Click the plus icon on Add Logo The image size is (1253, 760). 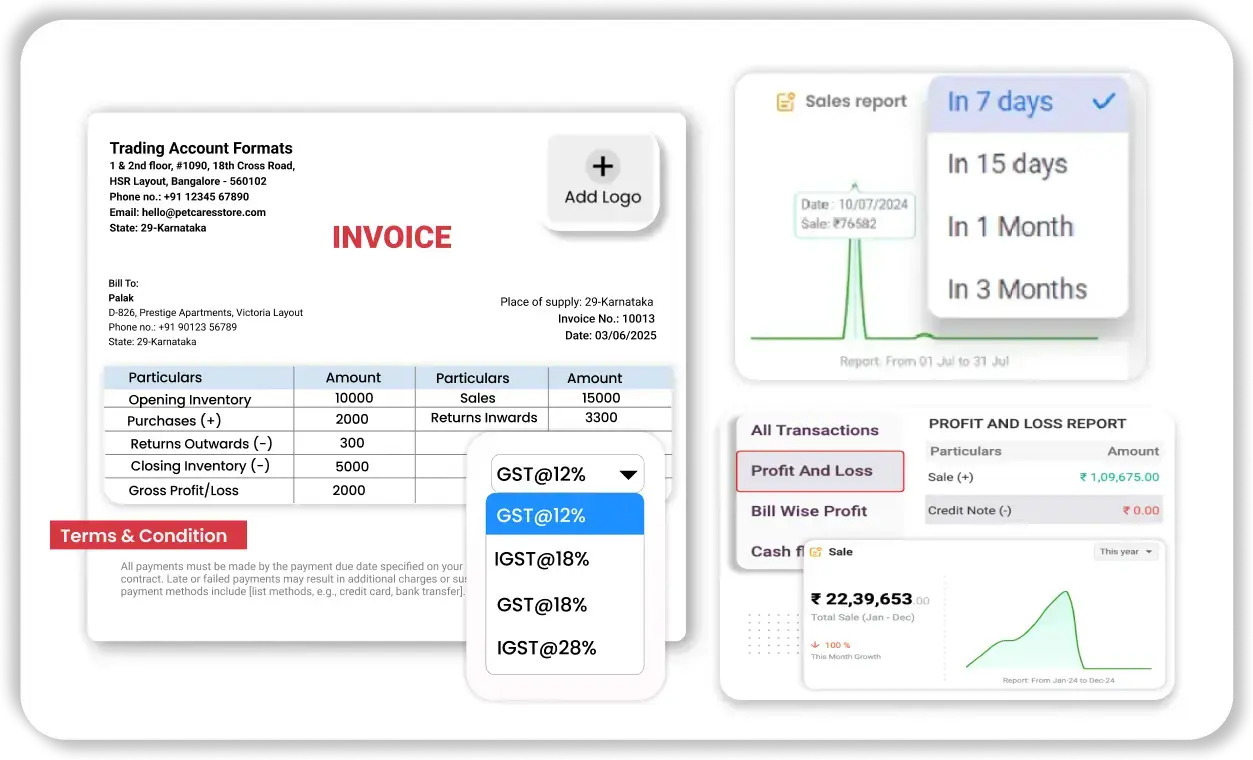[602, 166]
